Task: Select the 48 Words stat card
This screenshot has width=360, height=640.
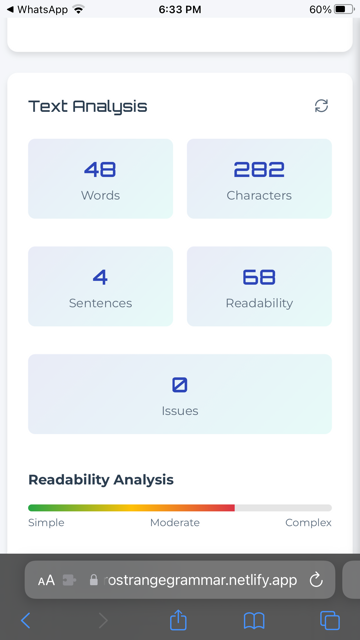Action: (100, 178)
